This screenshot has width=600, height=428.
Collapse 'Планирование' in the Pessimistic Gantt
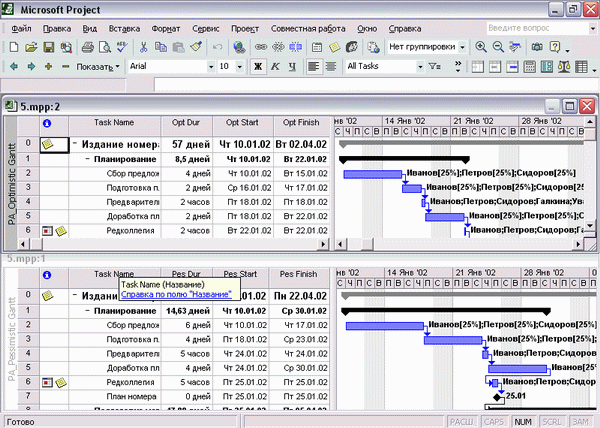tap(88, 311)
